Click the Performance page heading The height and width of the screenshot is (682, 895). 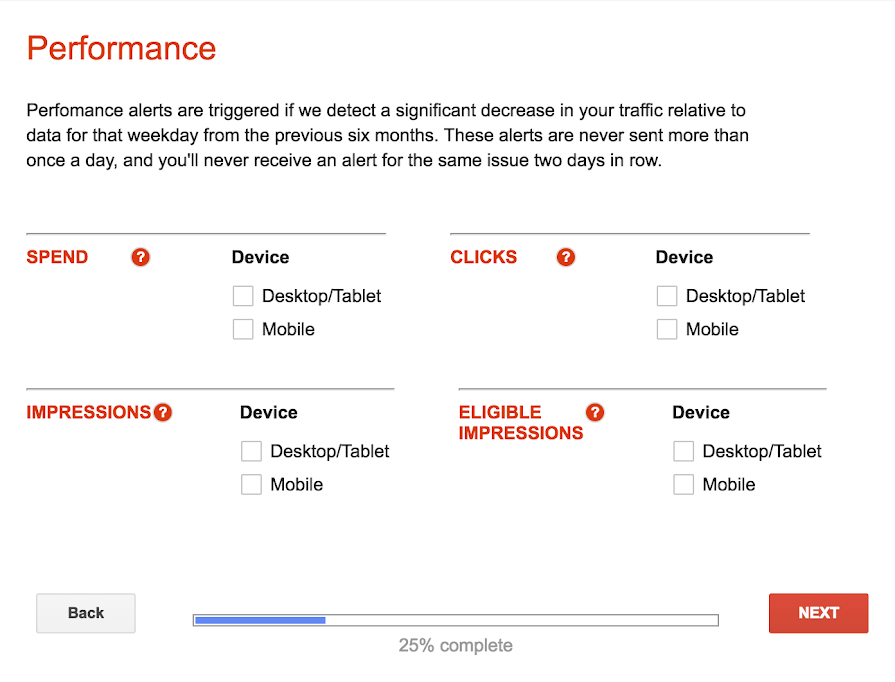coord(121,48)
